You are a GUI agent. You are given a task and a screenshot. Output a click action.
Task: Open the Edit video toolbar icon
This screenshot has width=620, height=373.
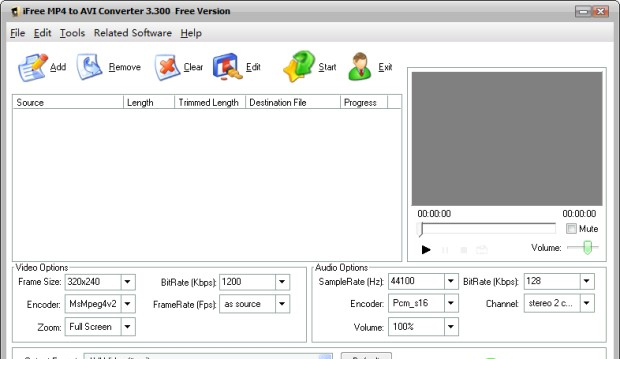click(227, 67)
